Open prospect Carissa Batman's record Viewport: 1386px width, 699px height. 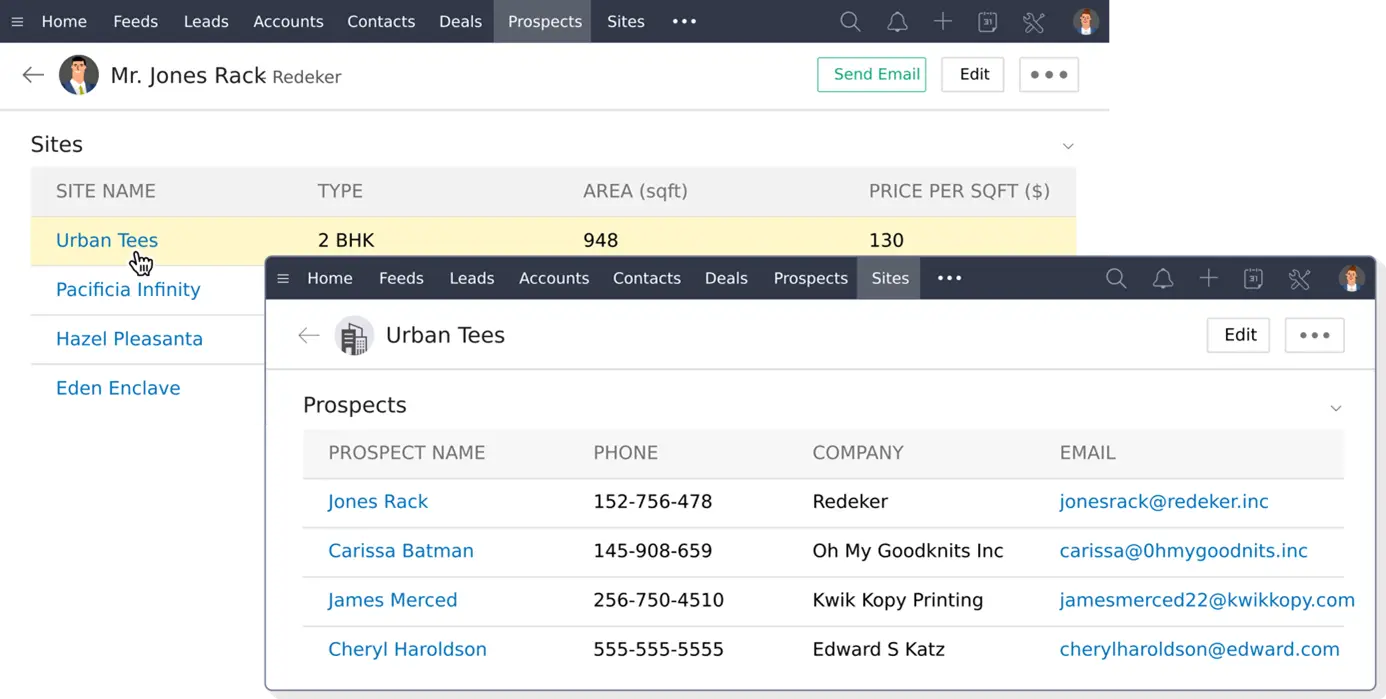click(x=400, y=550)
